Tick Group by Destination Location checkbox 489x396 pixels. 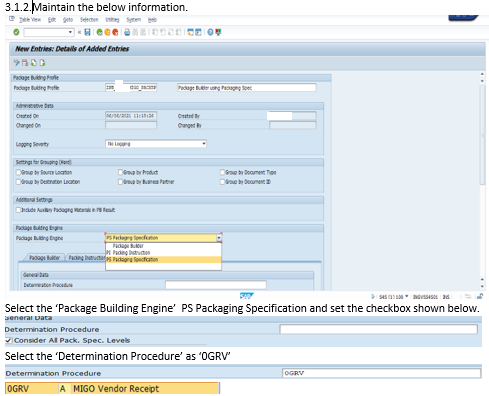(x=18, y=182)
